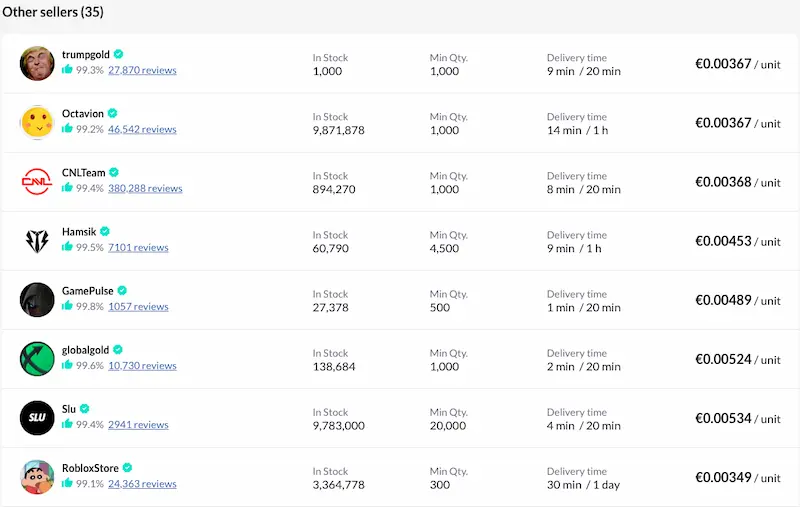Open GamePulse's 1057 reviews link

138,307
